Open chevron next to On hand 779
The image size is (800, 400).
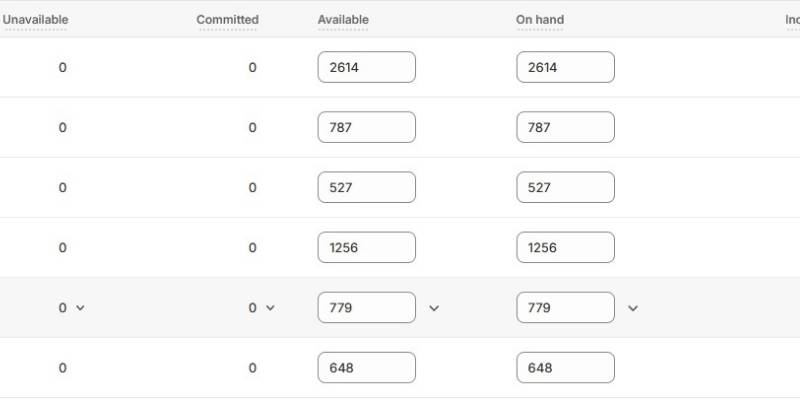[x=633, y=308]
